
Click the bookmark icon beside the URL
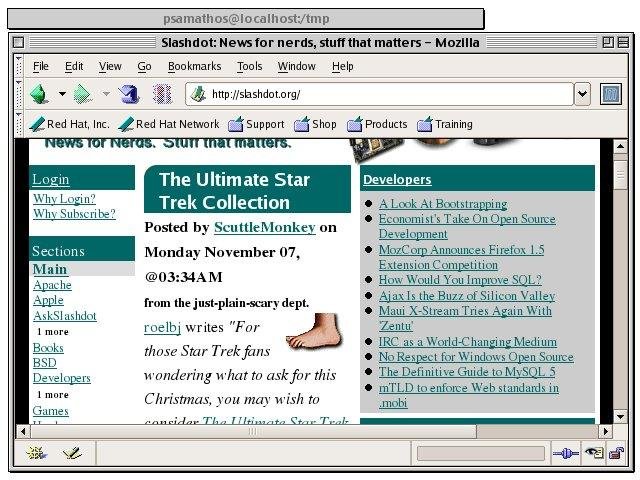tap(198, 94)
